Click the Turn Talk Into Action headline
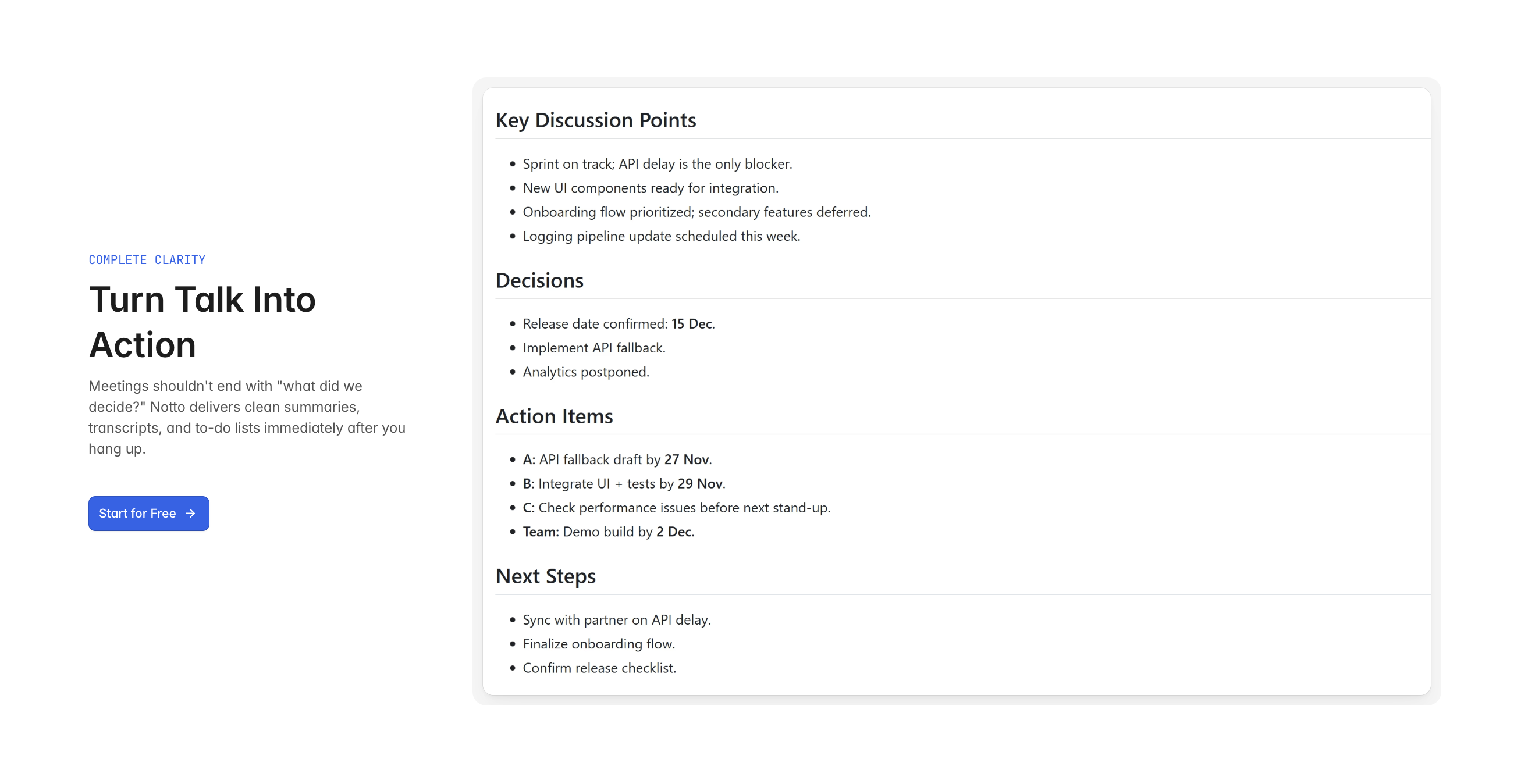 (x=202, y=321)
